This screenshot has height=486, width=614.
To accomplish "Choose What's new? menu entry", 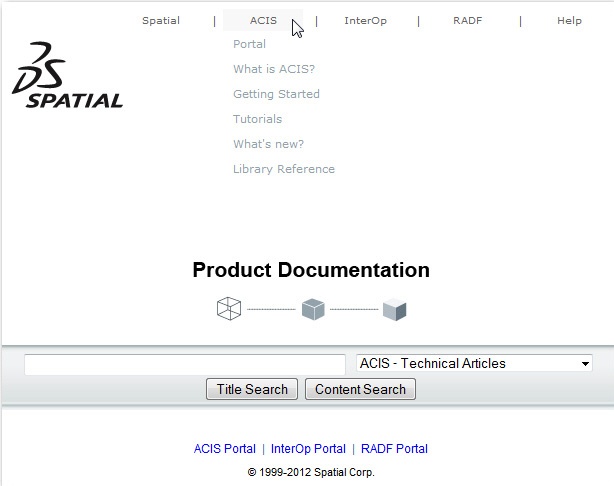I will (x=268, y=144).
